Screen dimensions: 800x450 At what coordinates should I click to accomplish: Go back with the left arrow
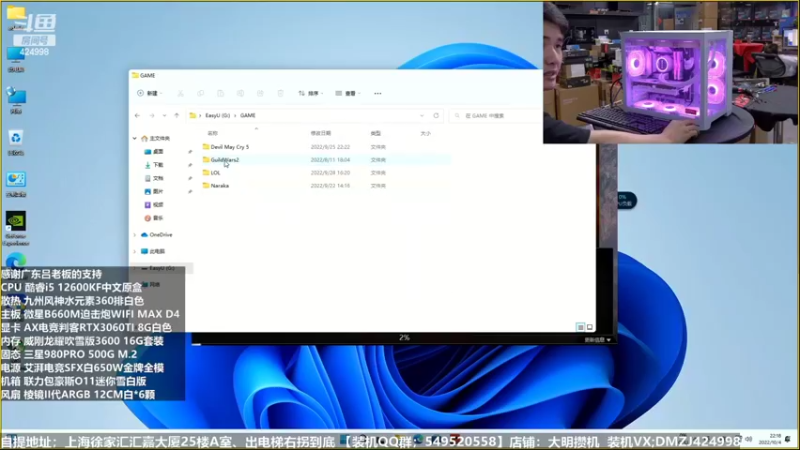click(137, 116)
